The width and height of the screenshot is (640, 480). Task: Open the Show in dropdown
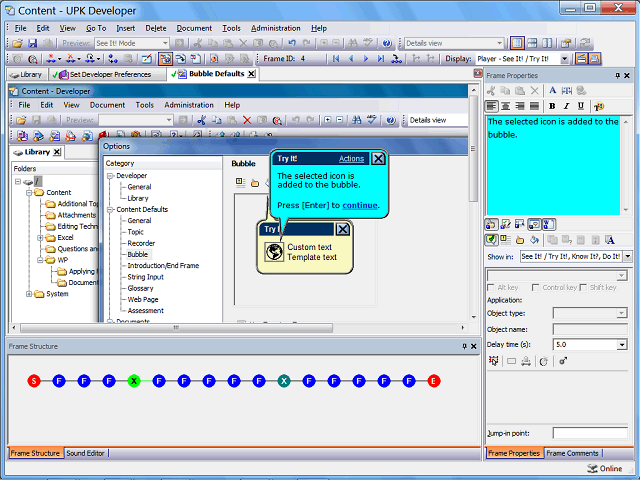click(x=627, y=256)
